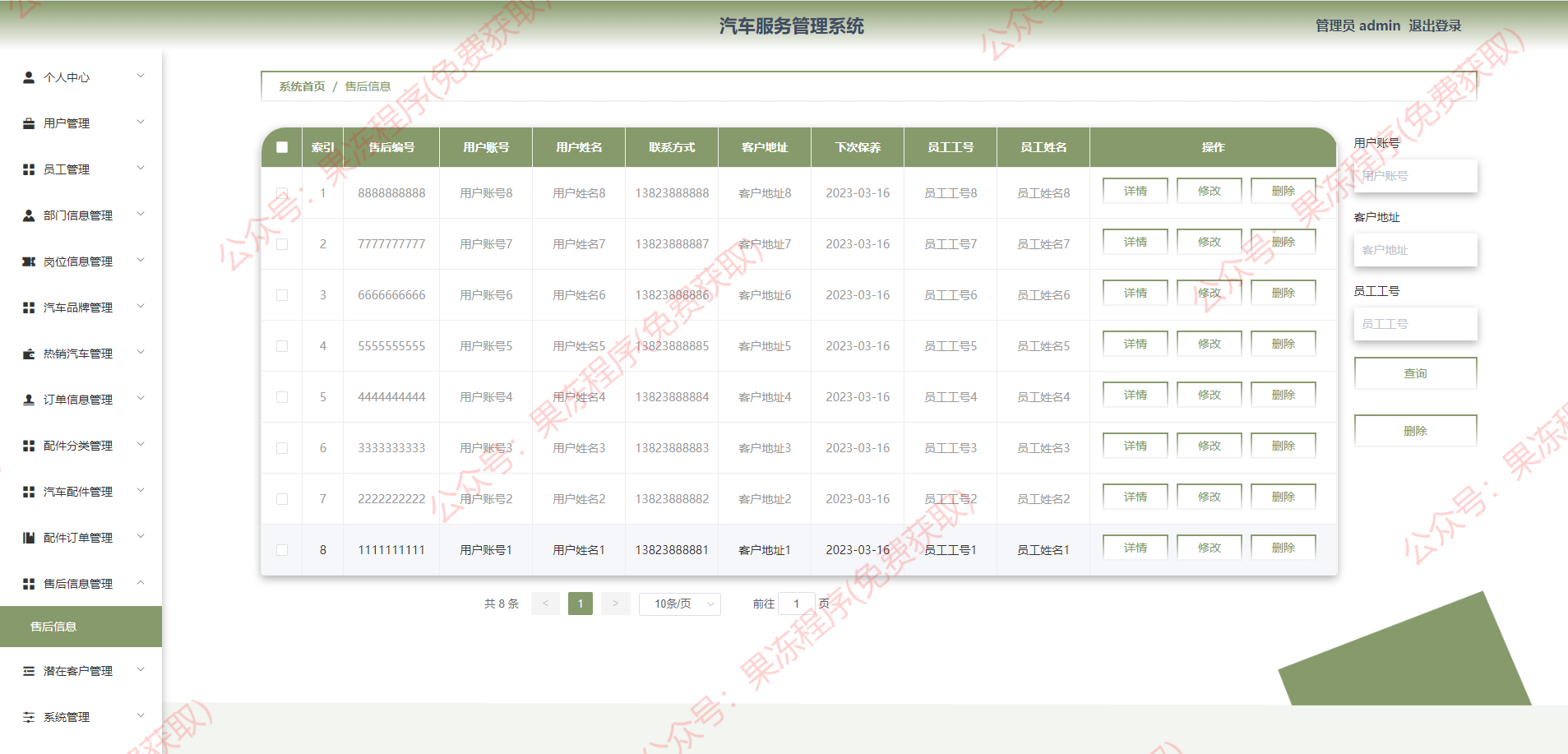1568x754 pixels.
Task: Open 潜在客户管理 menu
Action: click(81, 671)
